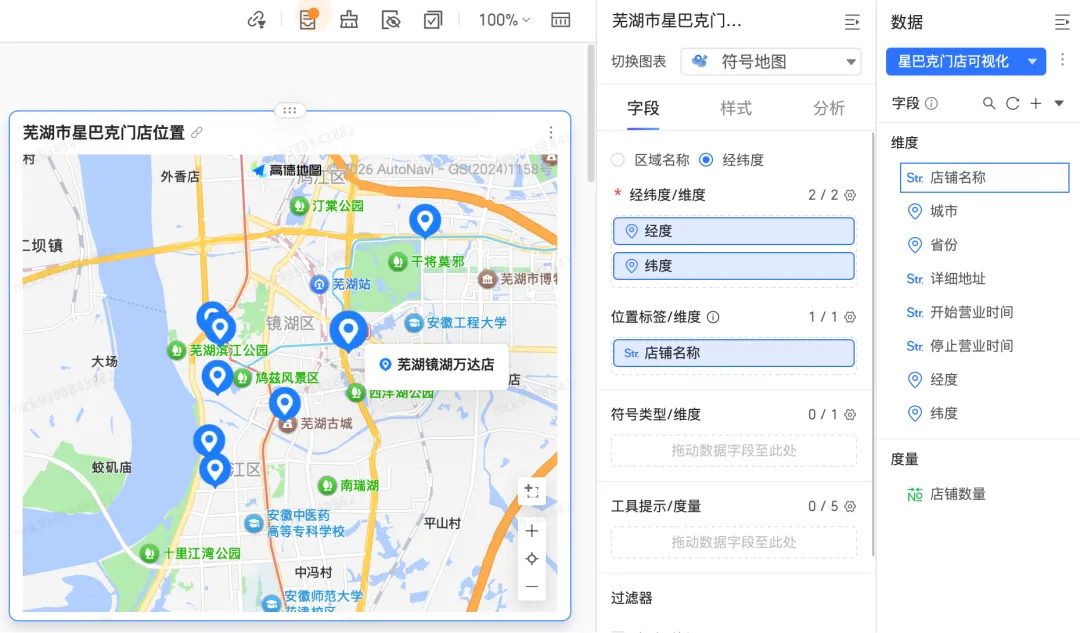Click the chart drag handle at top

[289, 110]
